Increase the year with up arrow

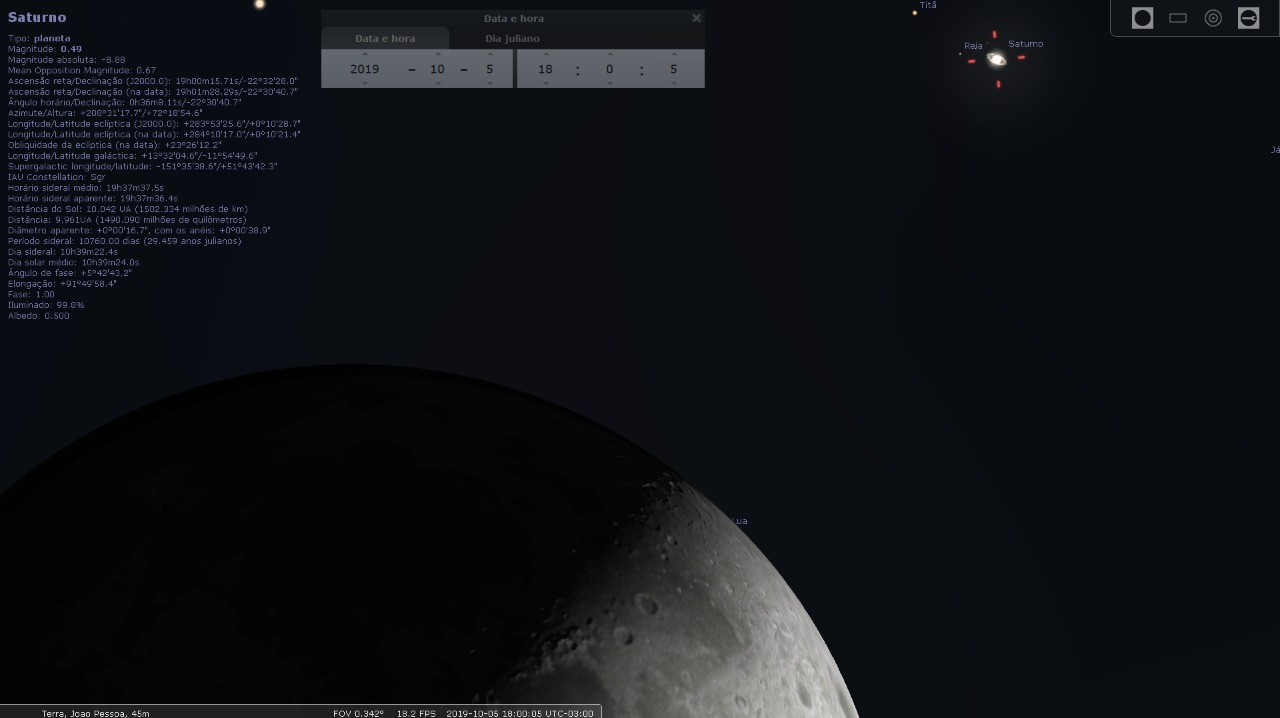[x=364, y=54]
